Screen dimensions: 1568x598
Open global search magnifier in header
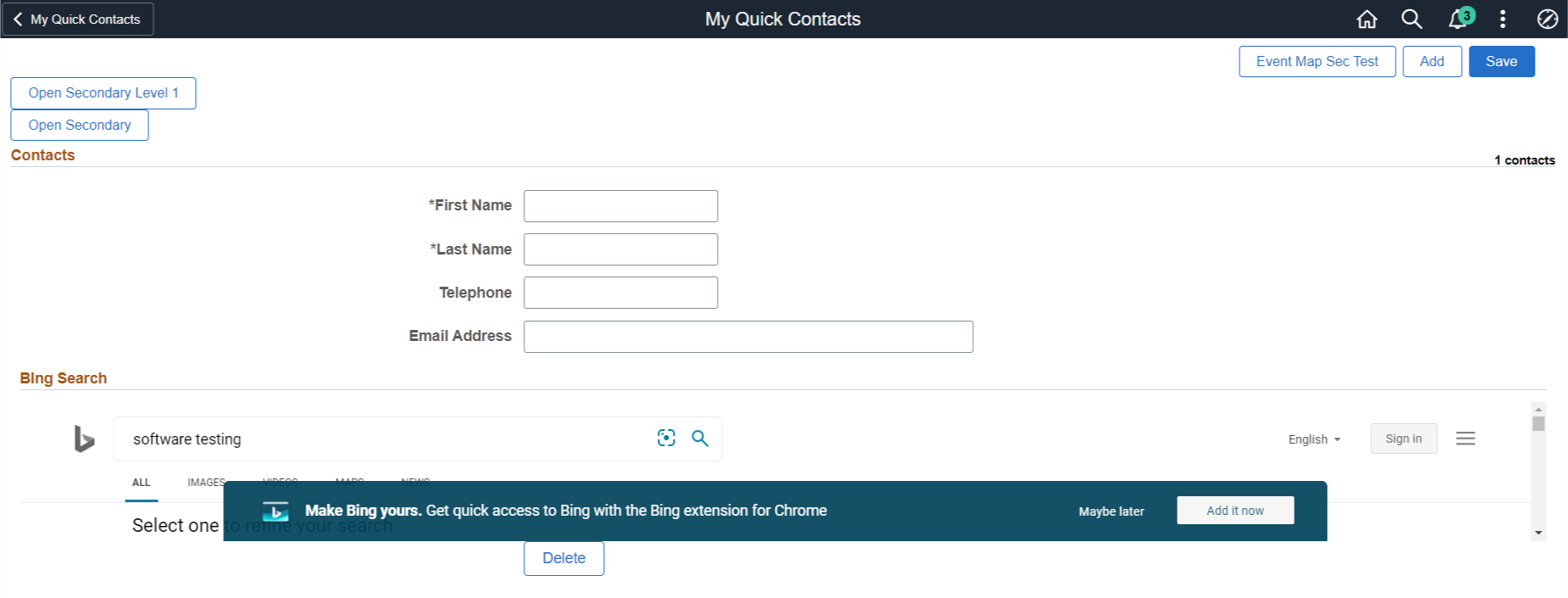[1412, 19]
